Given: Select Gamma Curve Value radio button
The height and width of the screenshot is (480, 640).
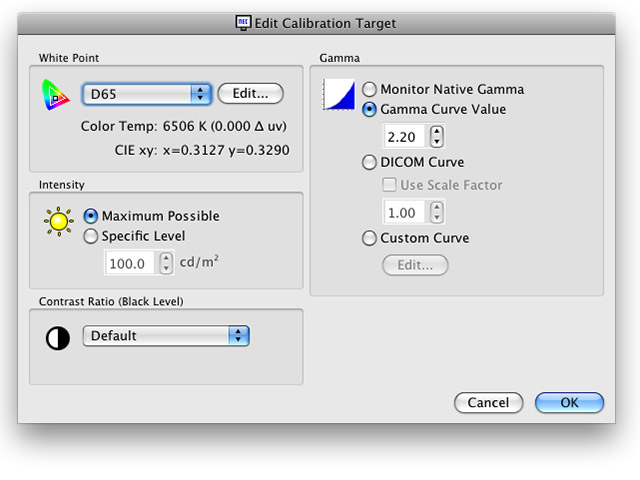Looking at the screenshot, I should click(370, 109).
